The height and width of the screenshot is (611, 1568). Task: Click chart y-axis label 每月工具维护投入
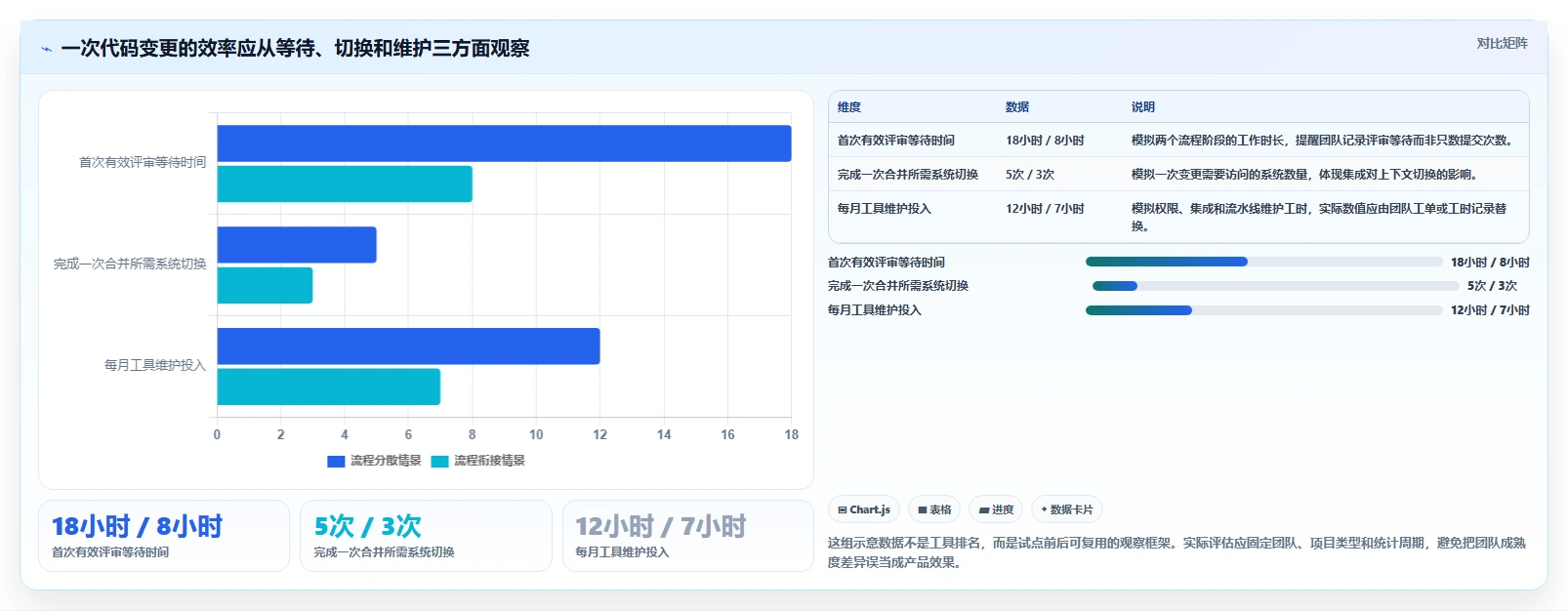tap(155, 365)
